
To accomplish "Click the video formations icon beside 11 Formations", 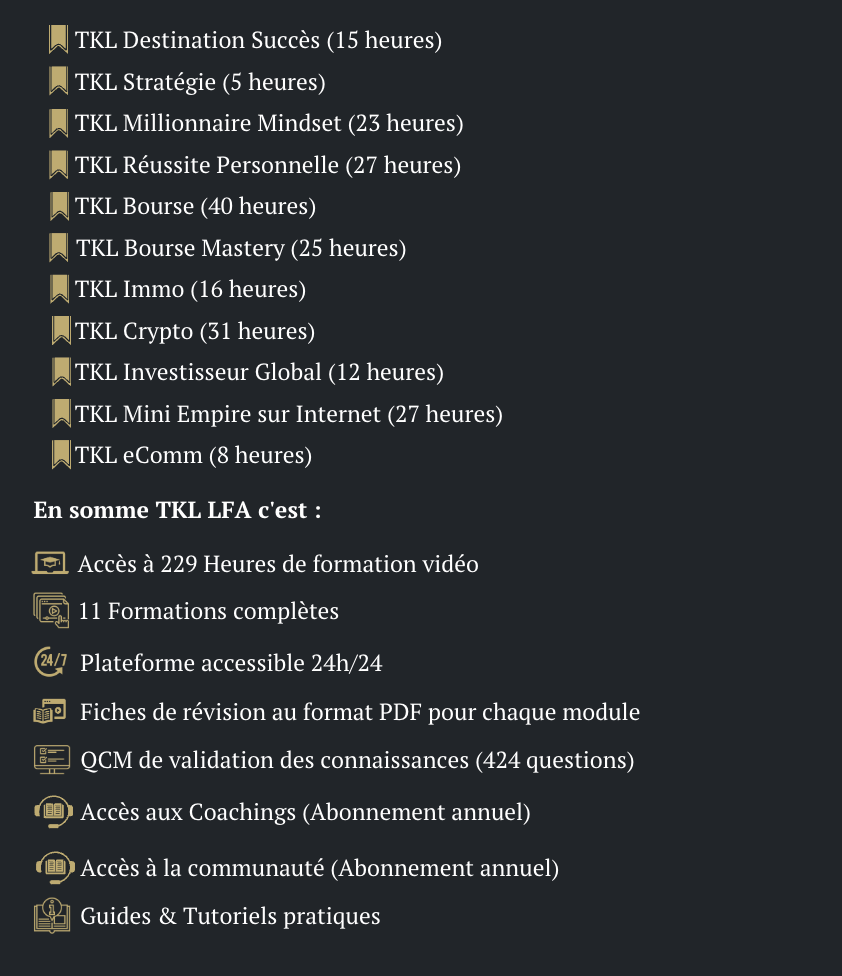I will pos(51,610).
